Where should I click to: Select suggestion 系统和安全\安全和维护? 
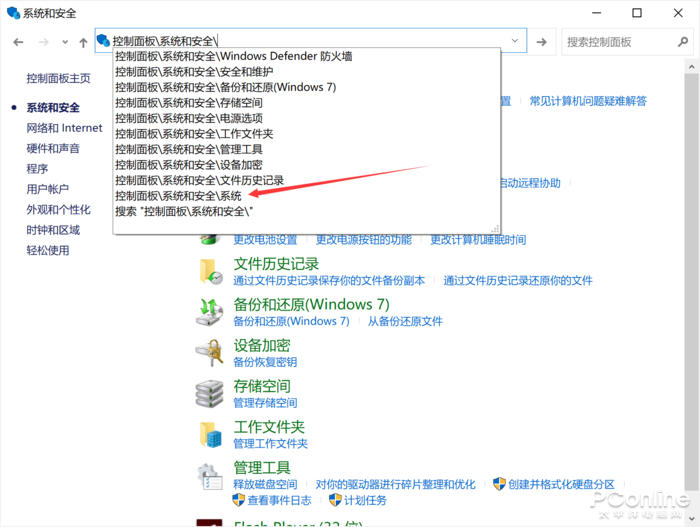point(307,72)
